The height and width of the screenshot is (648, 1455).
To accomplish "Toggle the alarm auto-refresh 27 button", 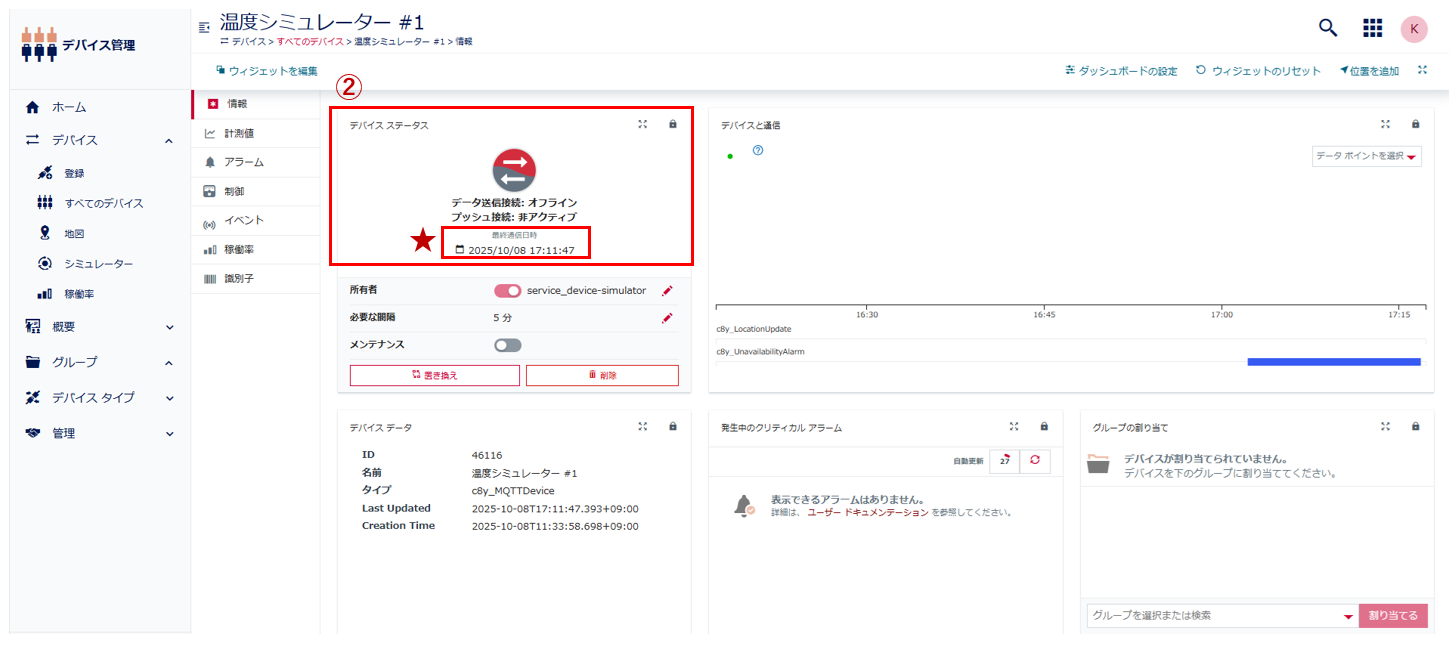I will pyautogui.click(x=1004, y=460).
